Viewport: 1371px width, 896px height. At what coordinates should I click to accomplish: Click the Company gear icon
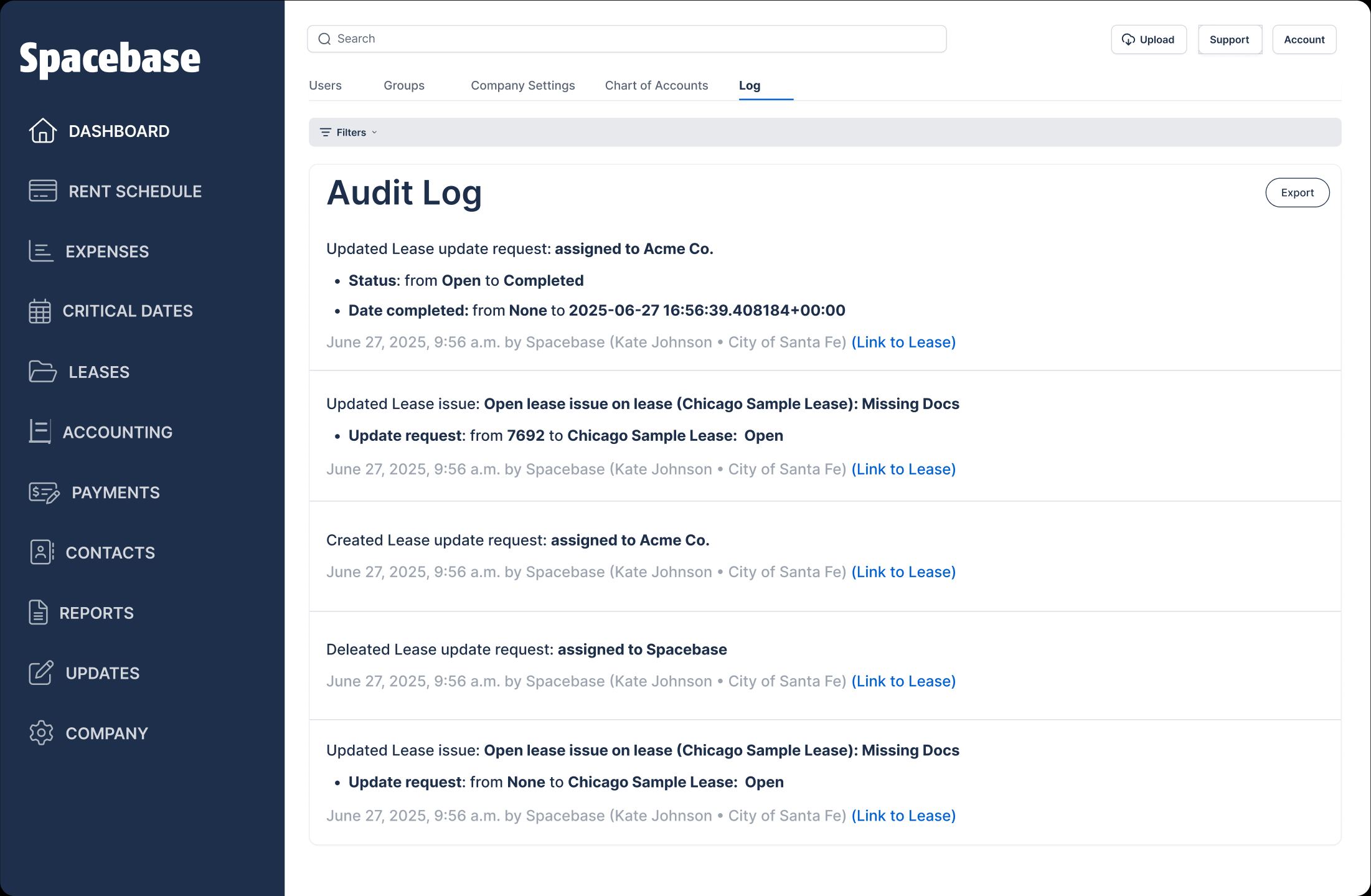(41, 733)
